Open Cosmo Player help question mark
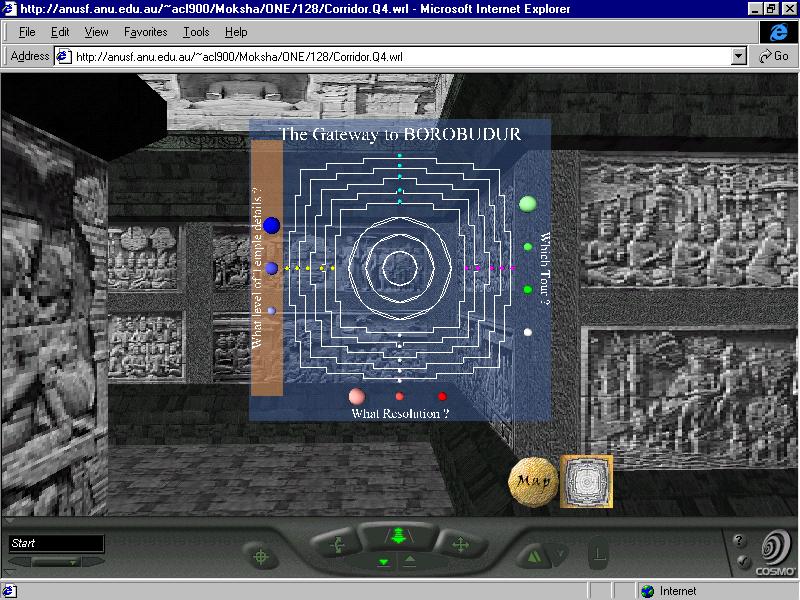Image resolution: width=800 pixels, height=600 pixels. click(740, 541)
